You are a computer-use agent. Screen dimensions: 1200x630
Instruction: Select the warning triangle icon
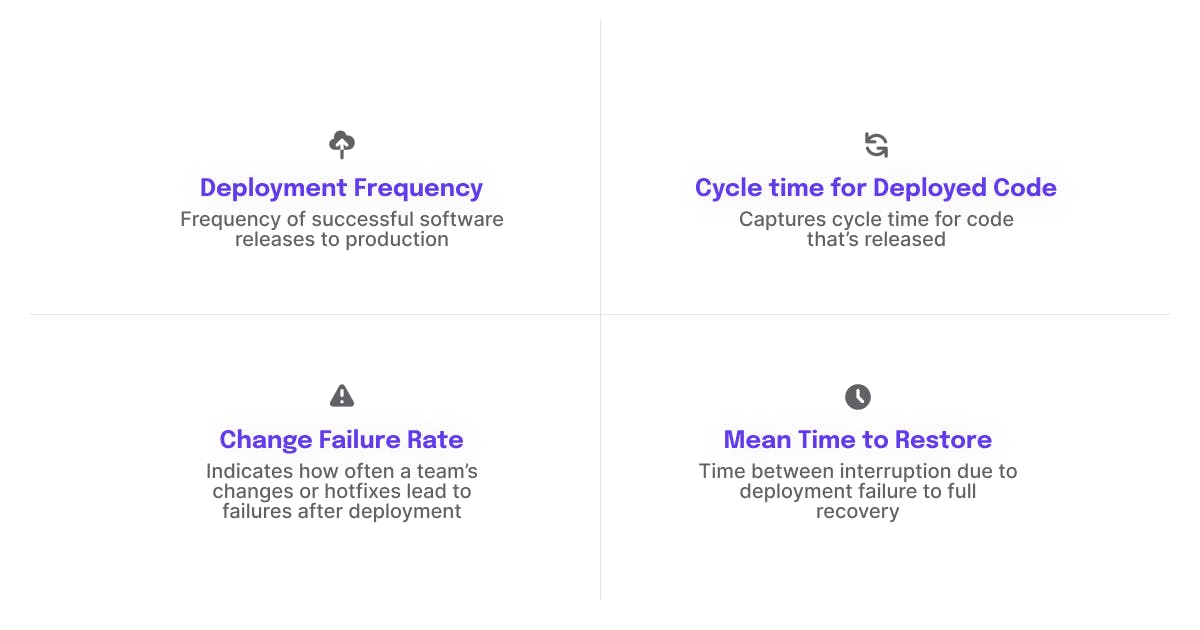coord(342,396)
